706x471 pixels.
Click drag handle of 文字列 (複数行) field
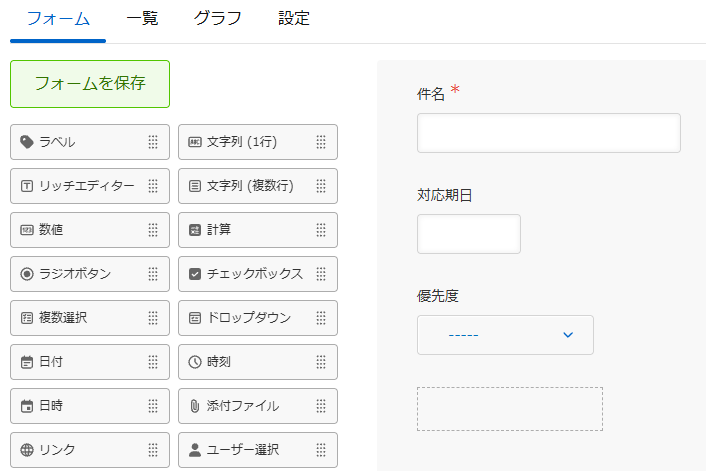[321, 186]
